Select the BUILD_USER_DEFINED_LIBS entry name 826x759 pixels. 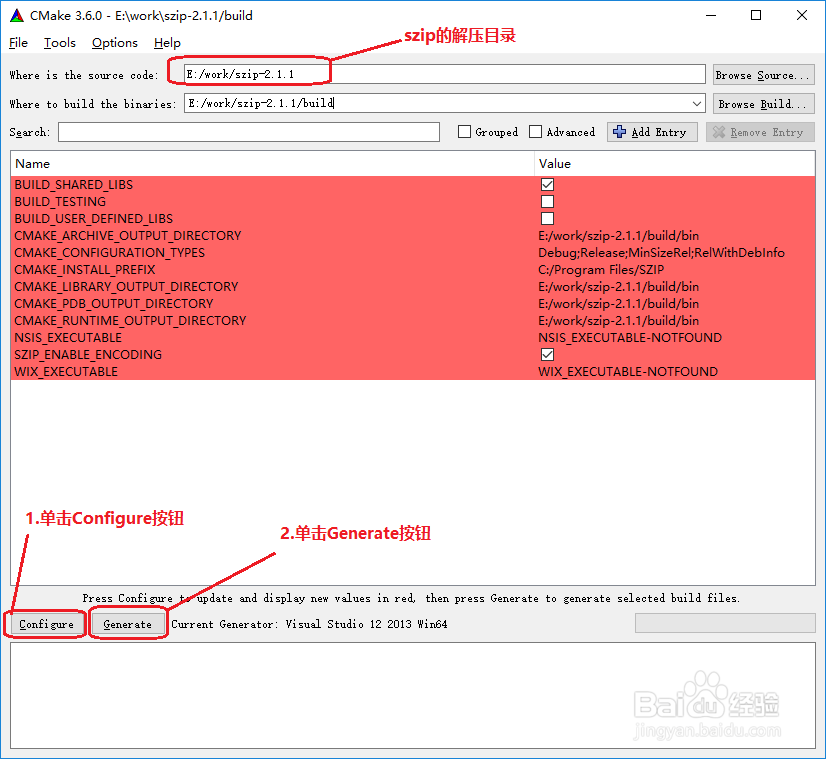[94, 219]
